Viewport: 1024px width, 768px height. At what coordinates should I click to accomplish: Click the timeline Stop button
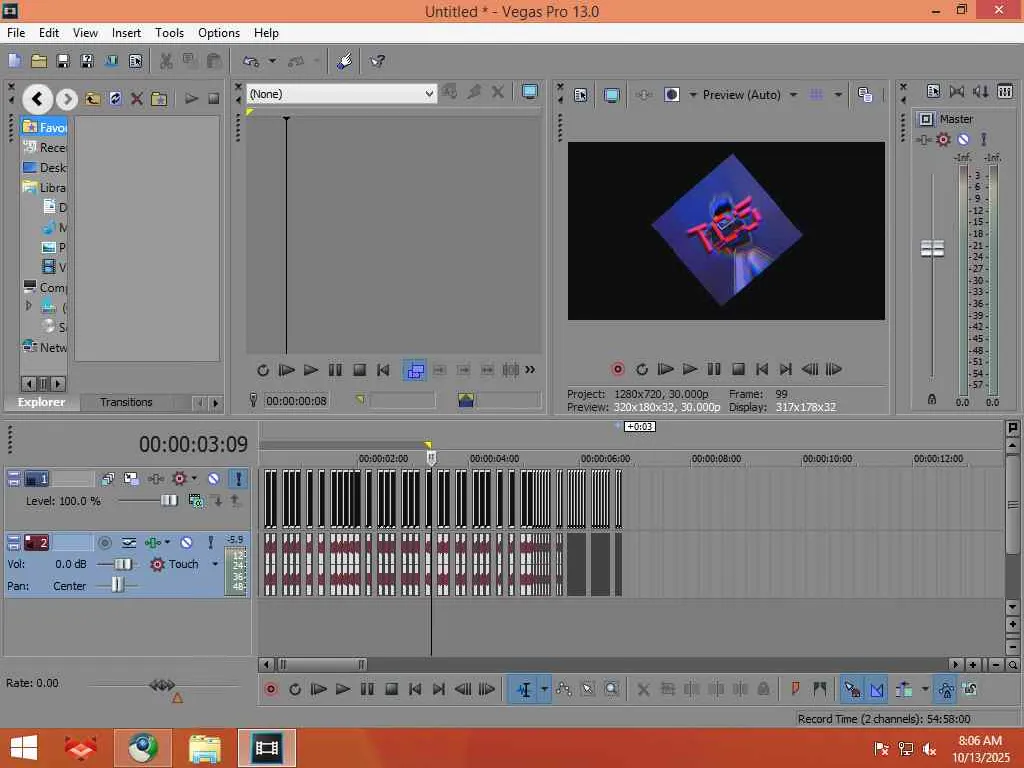(391, 690)
